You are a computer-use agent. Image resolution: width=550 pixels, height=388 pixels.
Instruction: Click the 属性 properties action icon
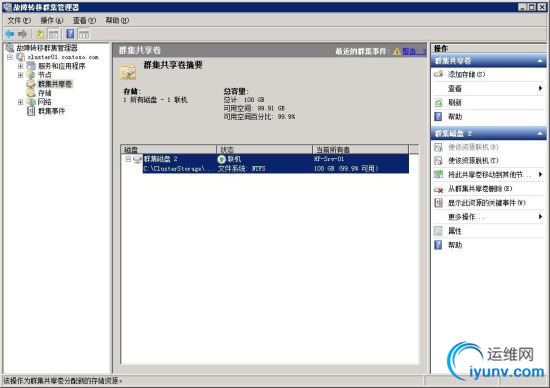[x=438, y=231]
